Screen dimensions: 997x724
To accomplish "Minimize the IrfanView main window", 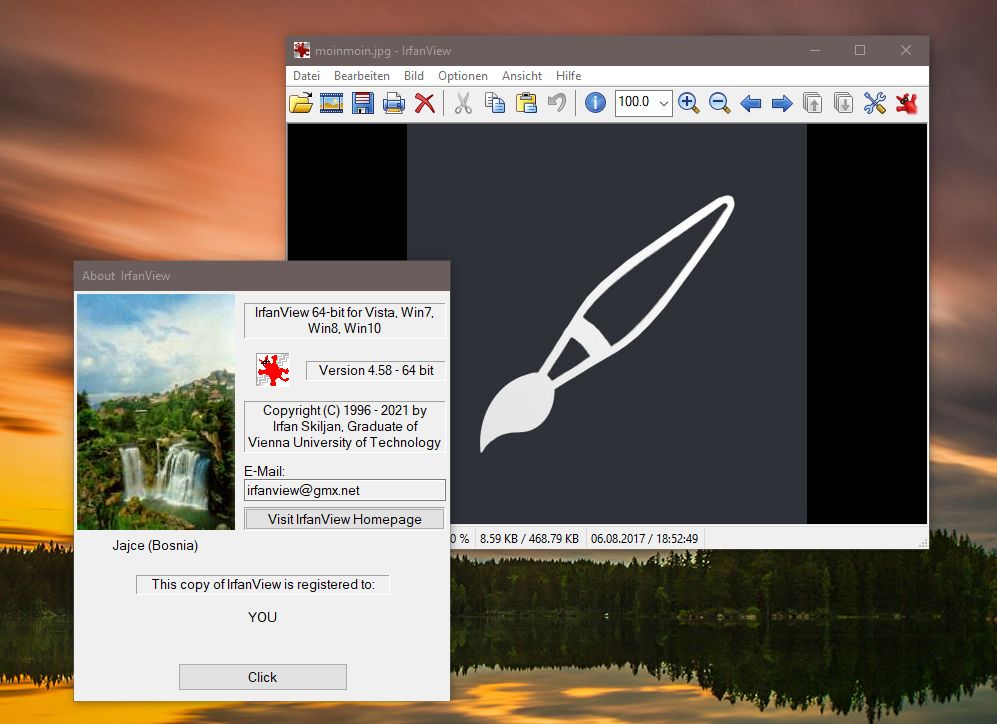I will 815,50.
